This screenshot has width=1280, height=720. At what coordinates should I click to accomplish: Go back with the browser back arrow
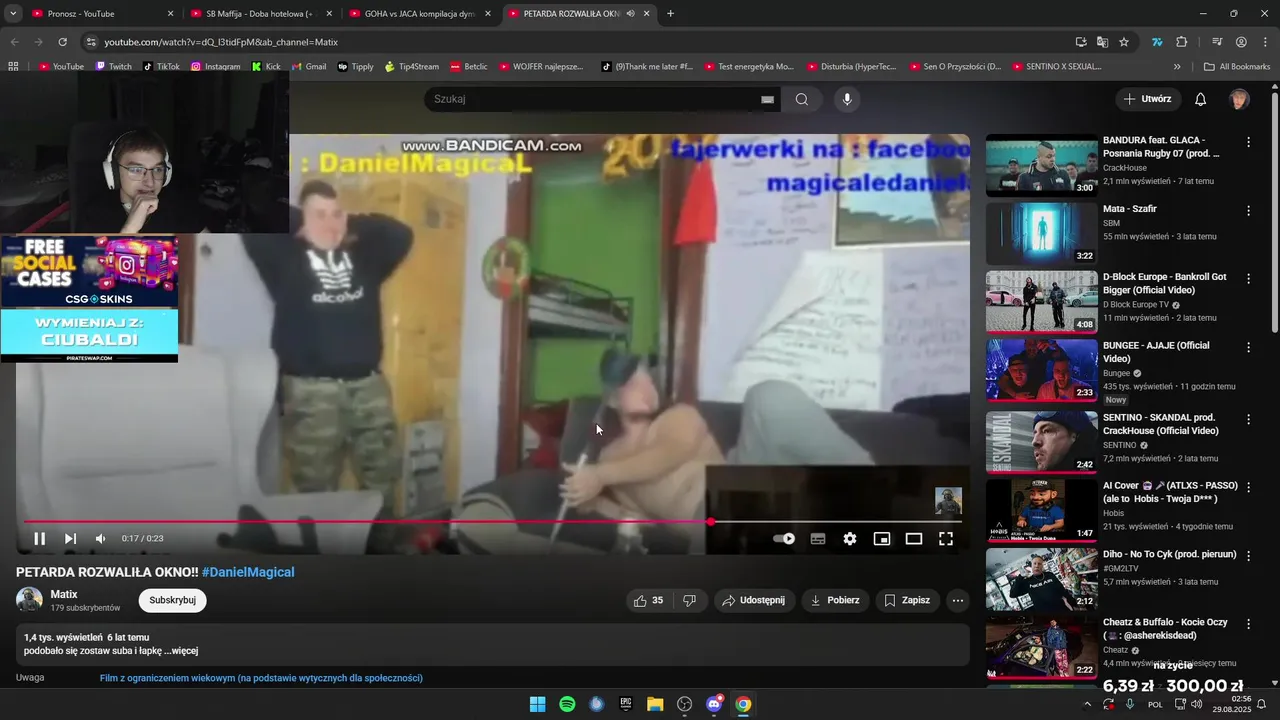(x=14, y=42)
